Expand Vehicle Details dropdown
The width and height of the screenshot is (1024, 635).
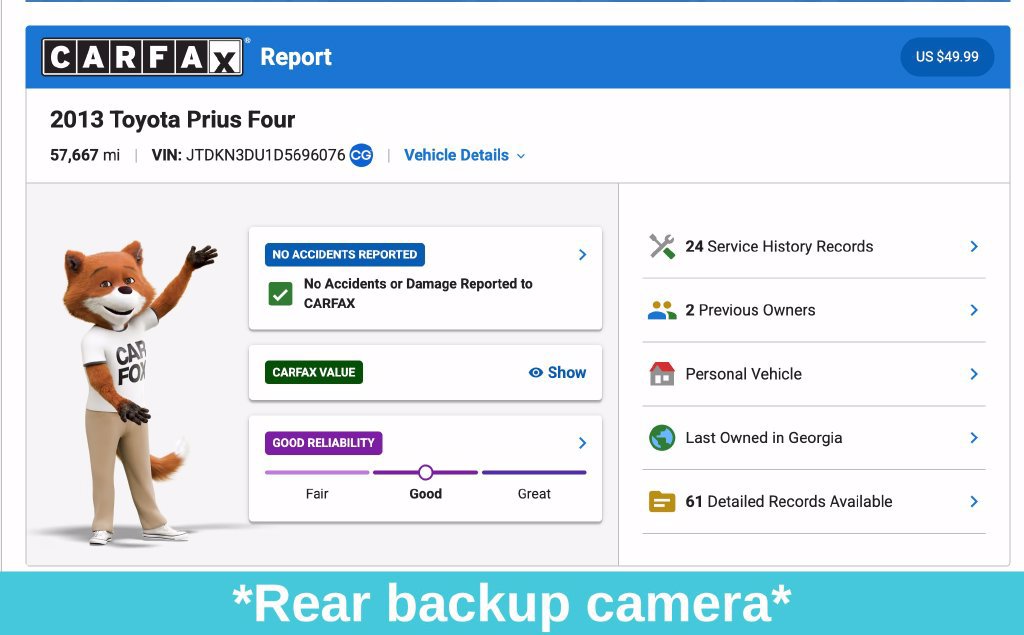[464, 155]
